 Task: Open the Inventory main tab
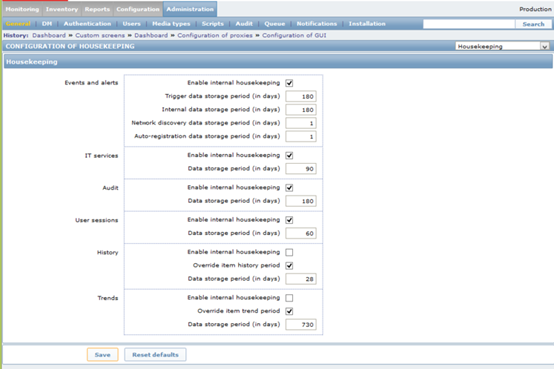[61, 9]
